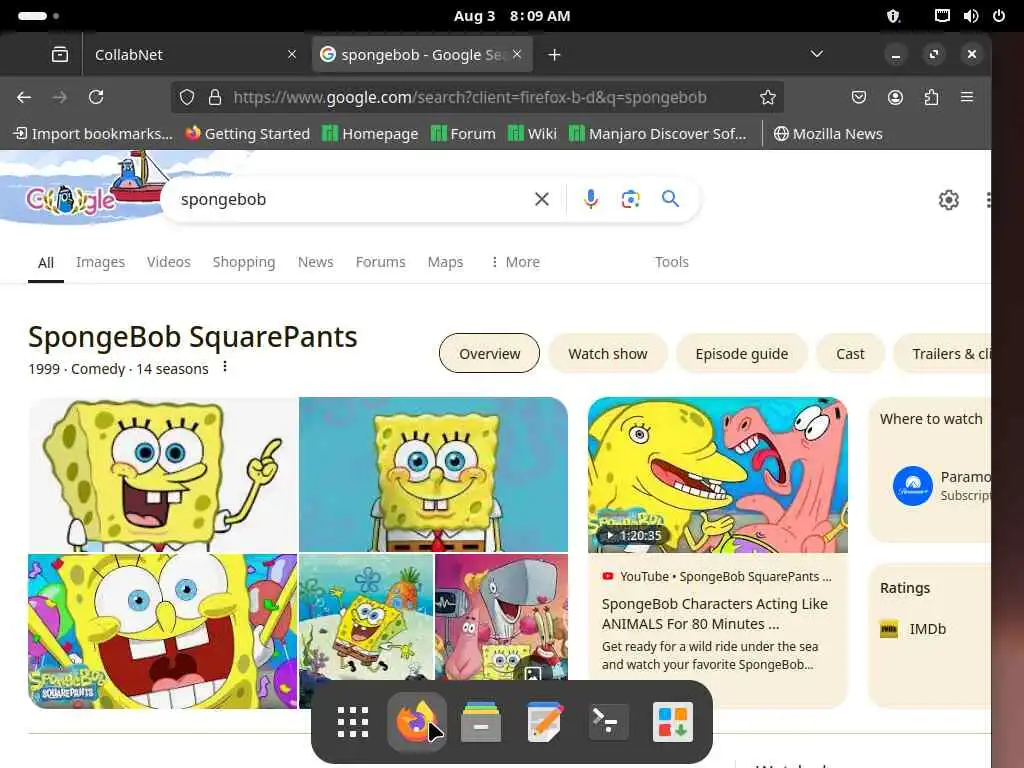Screen dimensions: 1024x768
Task: Open the SpongeBob on blue background image
Action: (434, 475)
